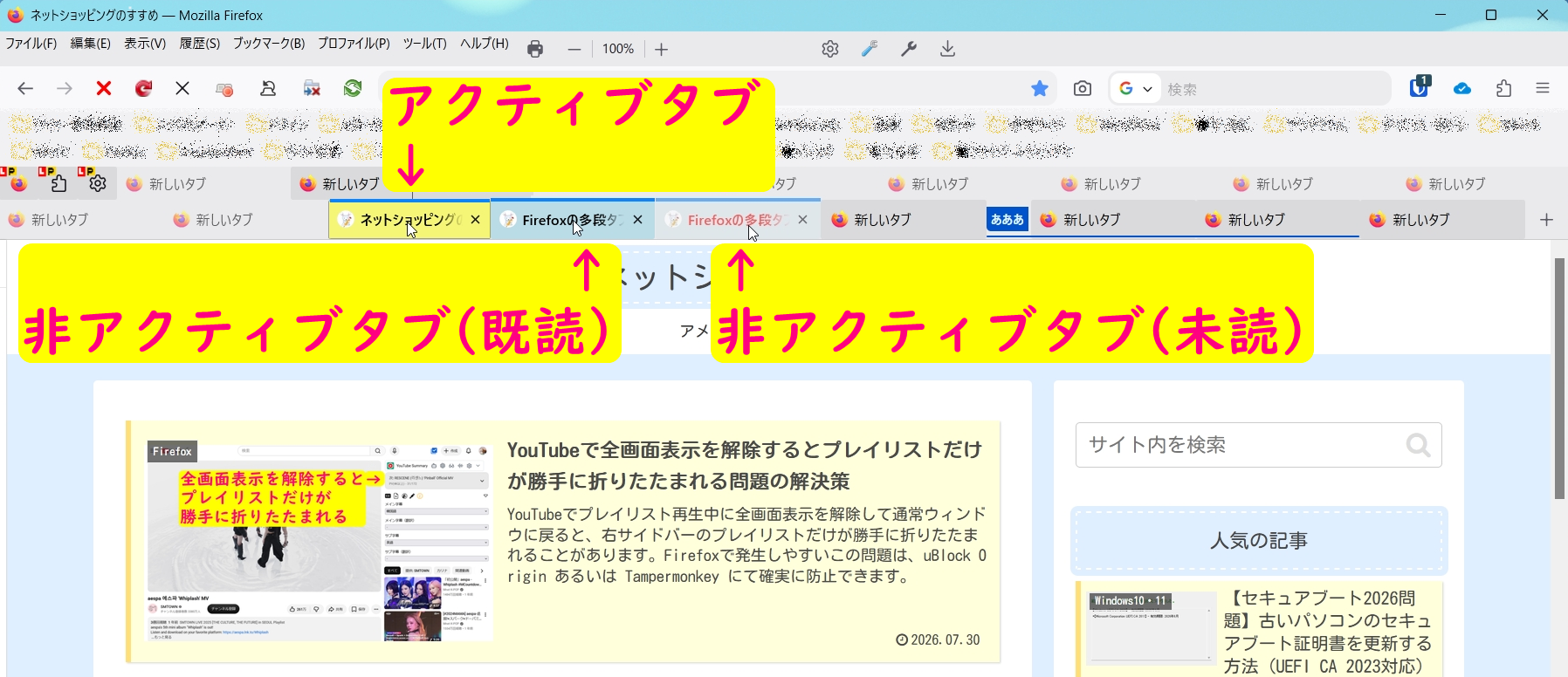Take screenshot with the camera icon

pyautogui.click(x=1083, y=88)
